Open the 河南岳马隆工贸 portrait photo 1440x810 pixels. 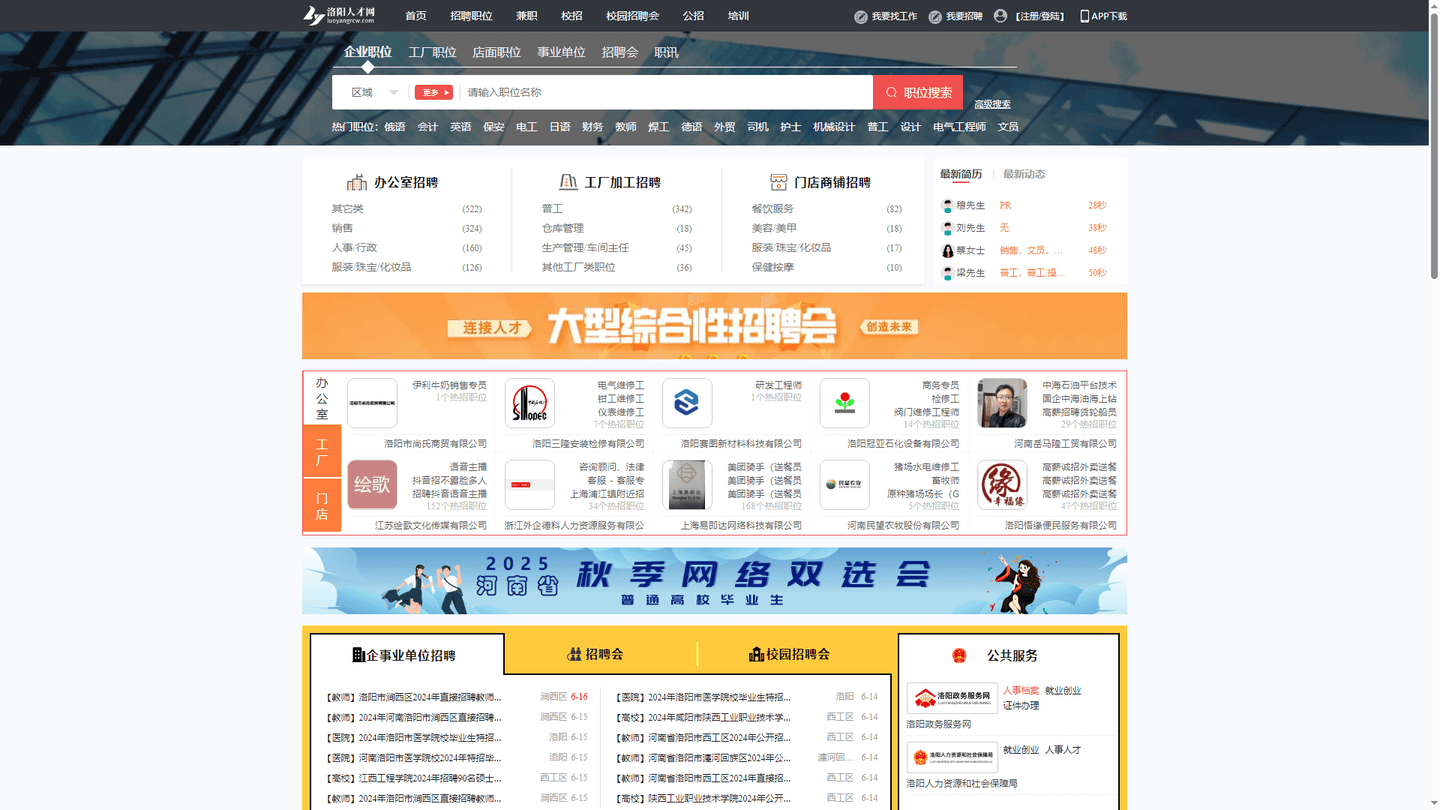tap(1002, 403)
